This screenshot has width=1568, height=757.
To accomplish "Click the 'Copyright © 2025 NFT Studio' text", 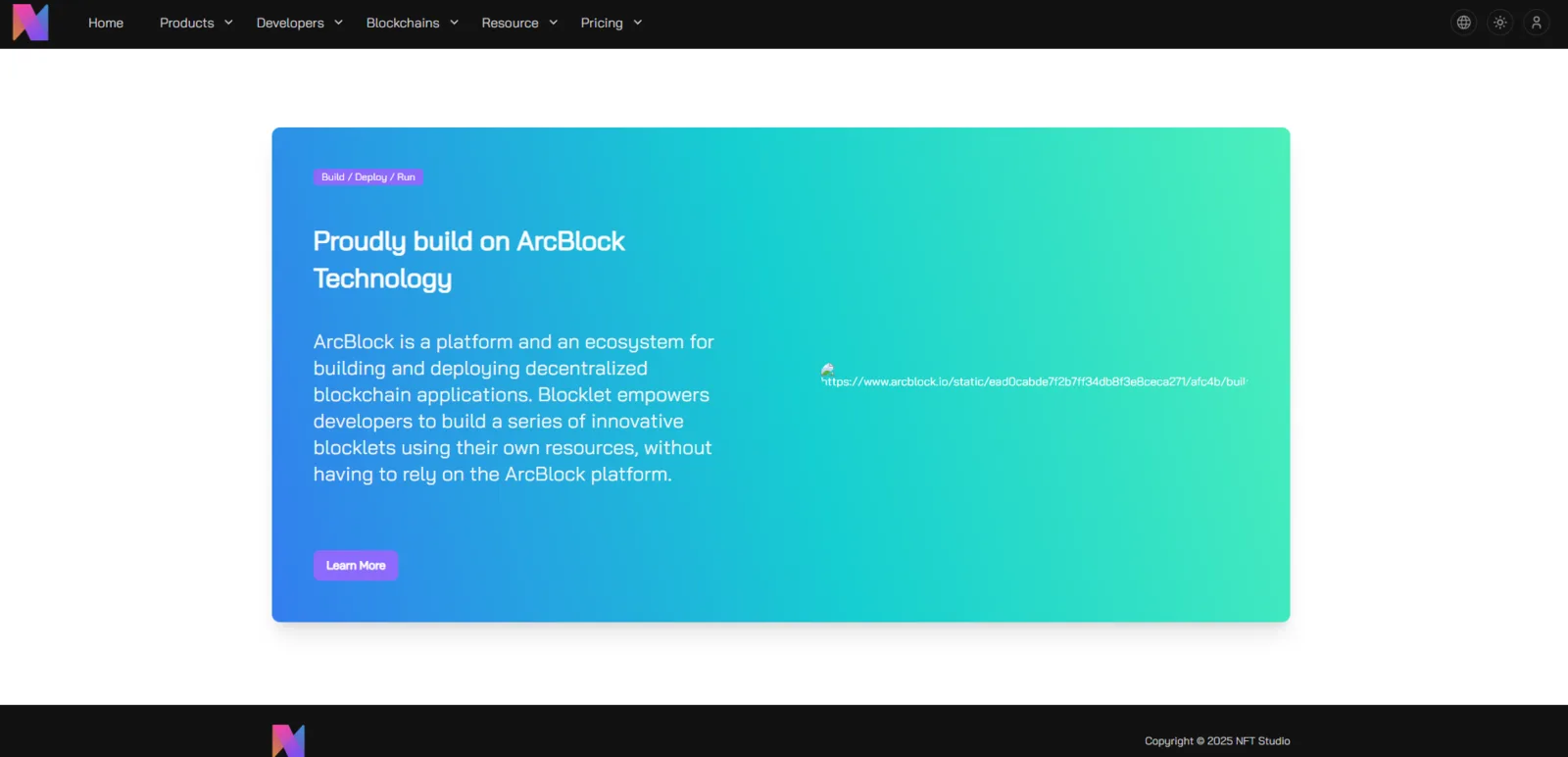I will [x=1217, y=741].
